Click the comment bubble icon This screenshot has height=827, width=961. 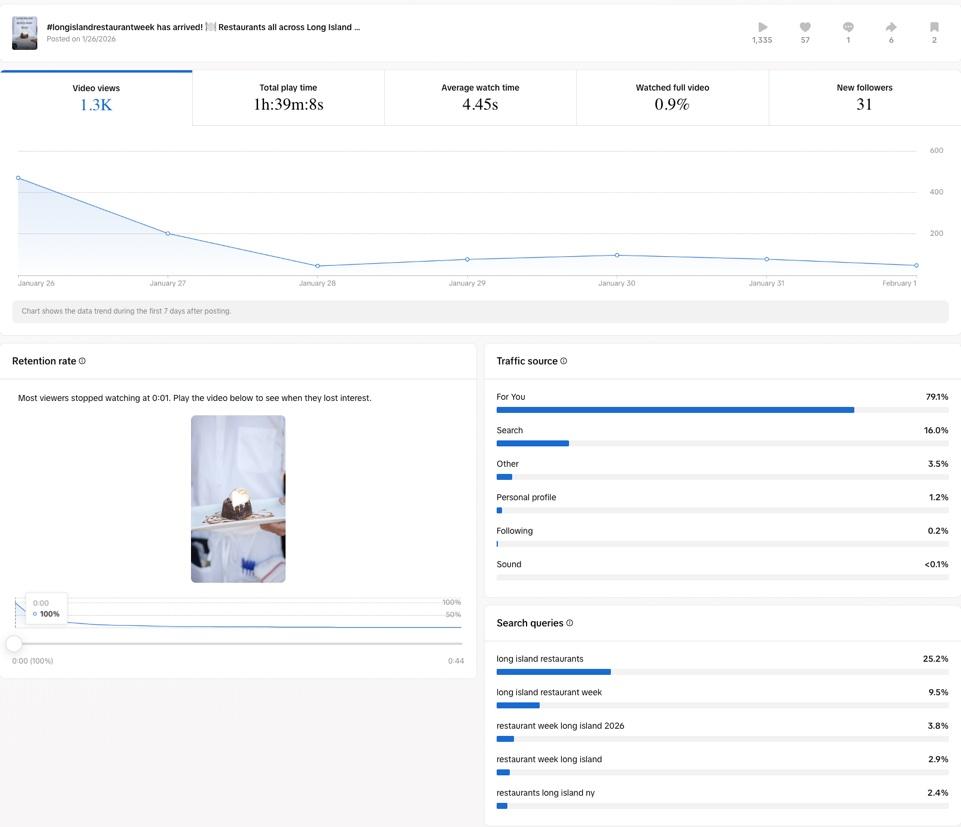pos(848,27)
